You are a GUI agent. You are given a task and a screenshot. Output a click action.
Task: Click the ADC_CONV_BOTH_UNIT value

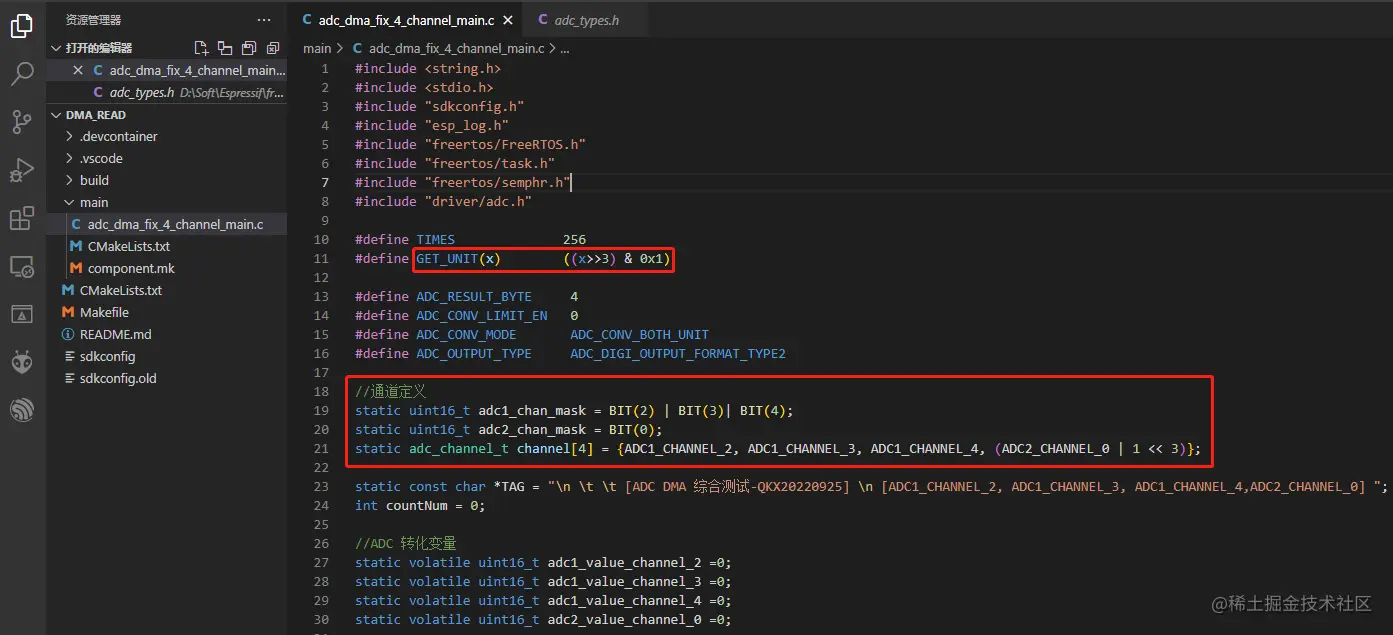click(639, 334)
